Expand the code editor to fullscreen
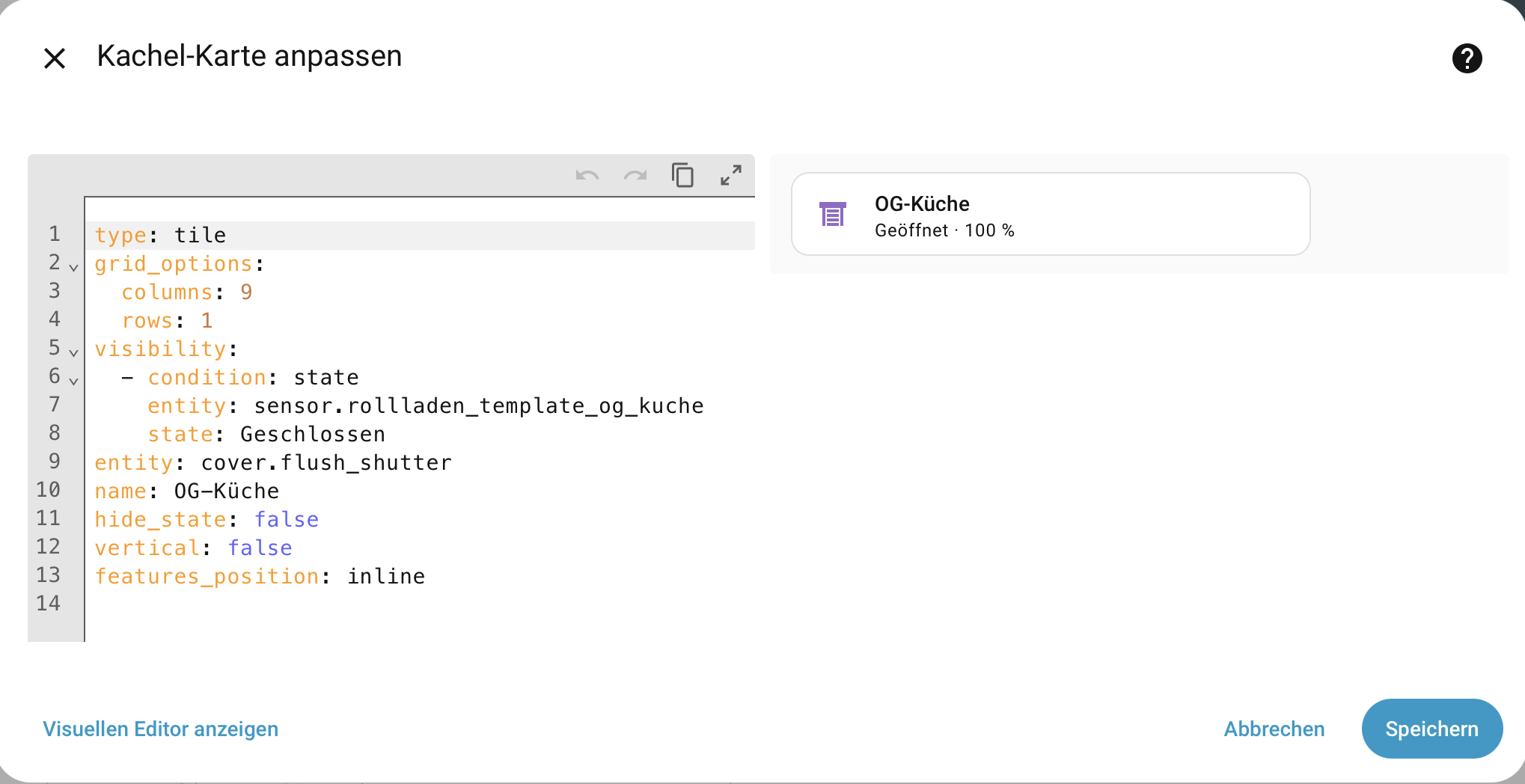The image size is (1525, 784). [731, 176]
